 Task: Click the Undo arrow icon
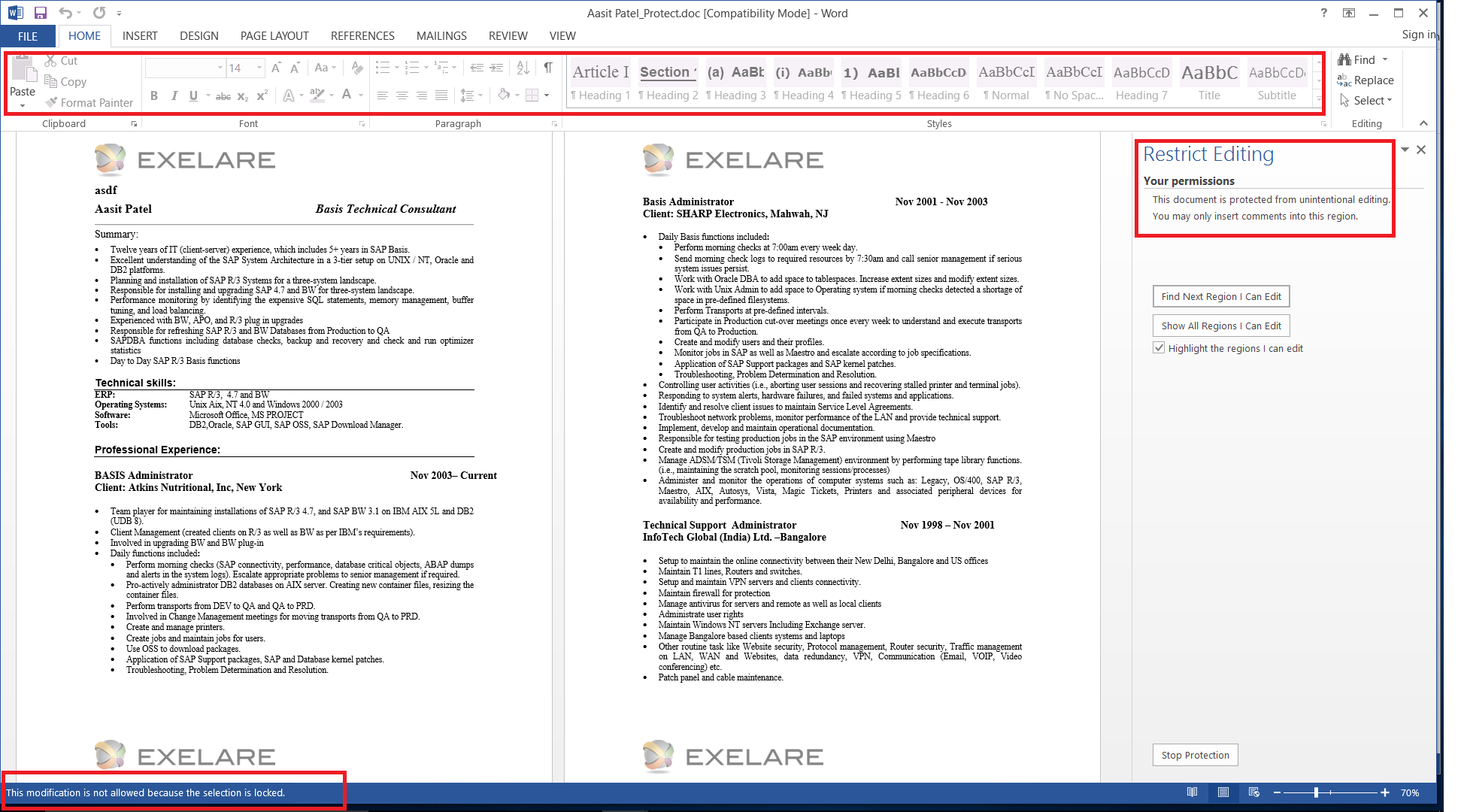(65, 13)
